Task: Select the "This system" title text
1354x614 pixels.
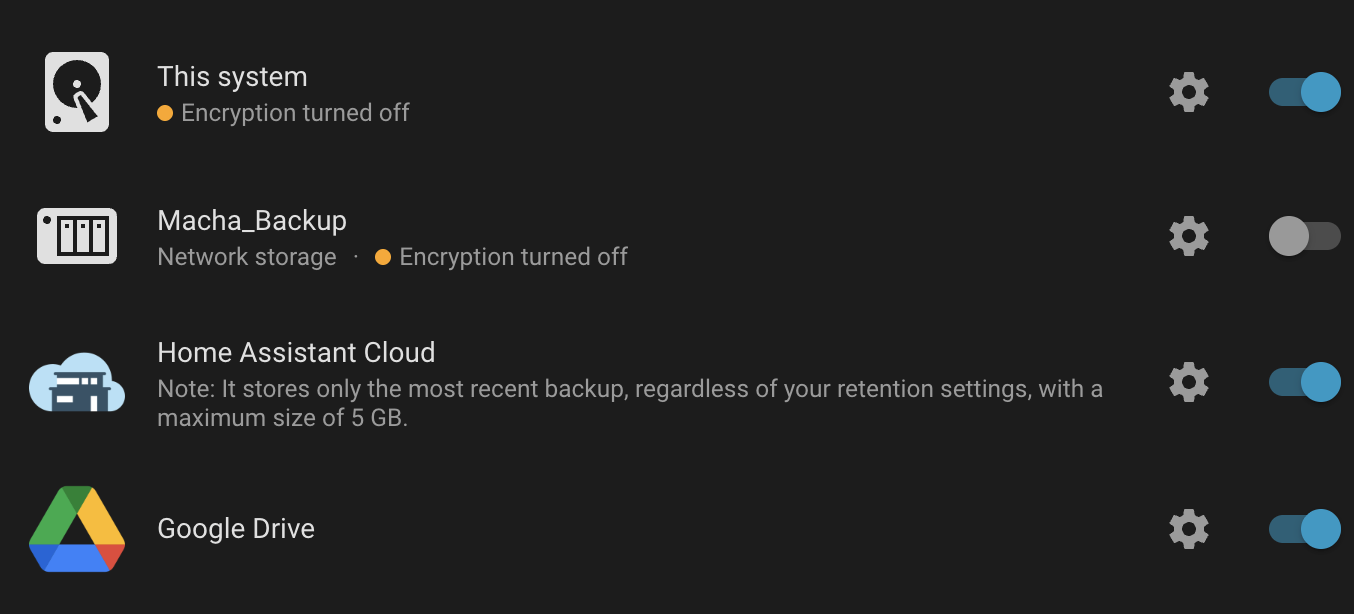Action: click(x=232, y=77)
